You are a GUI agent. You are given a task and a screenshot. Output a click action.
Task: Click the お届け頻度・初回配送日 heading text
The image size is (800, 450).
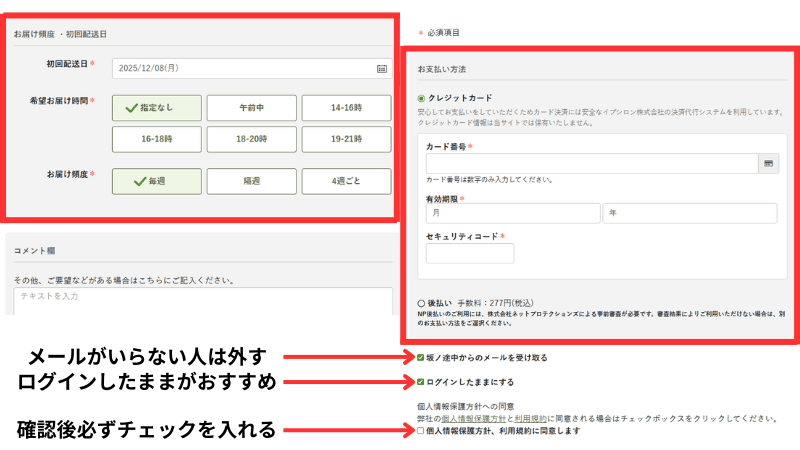pos(60,34)
